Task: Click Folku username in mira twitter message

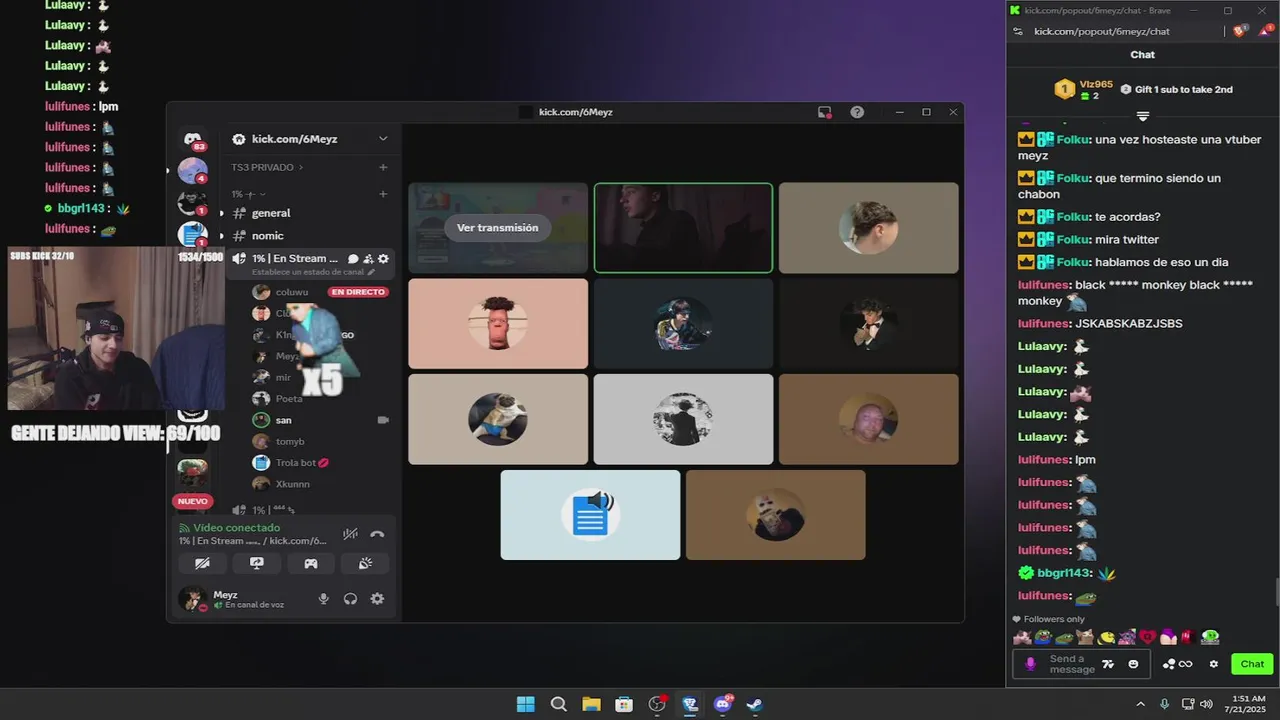Action: (x=1073, y=239)
